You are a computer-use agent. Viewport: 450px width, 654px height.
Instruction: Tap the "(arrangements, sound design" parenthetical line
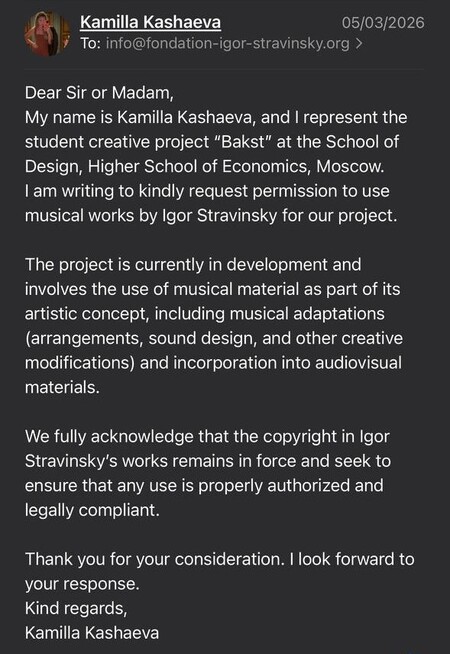(x=214, y=338)
